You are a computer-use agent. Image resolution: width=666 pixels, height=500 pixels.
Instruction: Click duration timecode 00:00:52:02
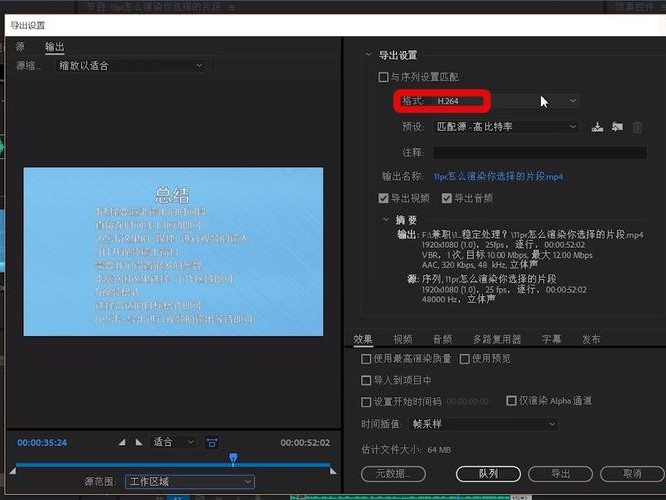pyautogui.click(x=305, y=443)
